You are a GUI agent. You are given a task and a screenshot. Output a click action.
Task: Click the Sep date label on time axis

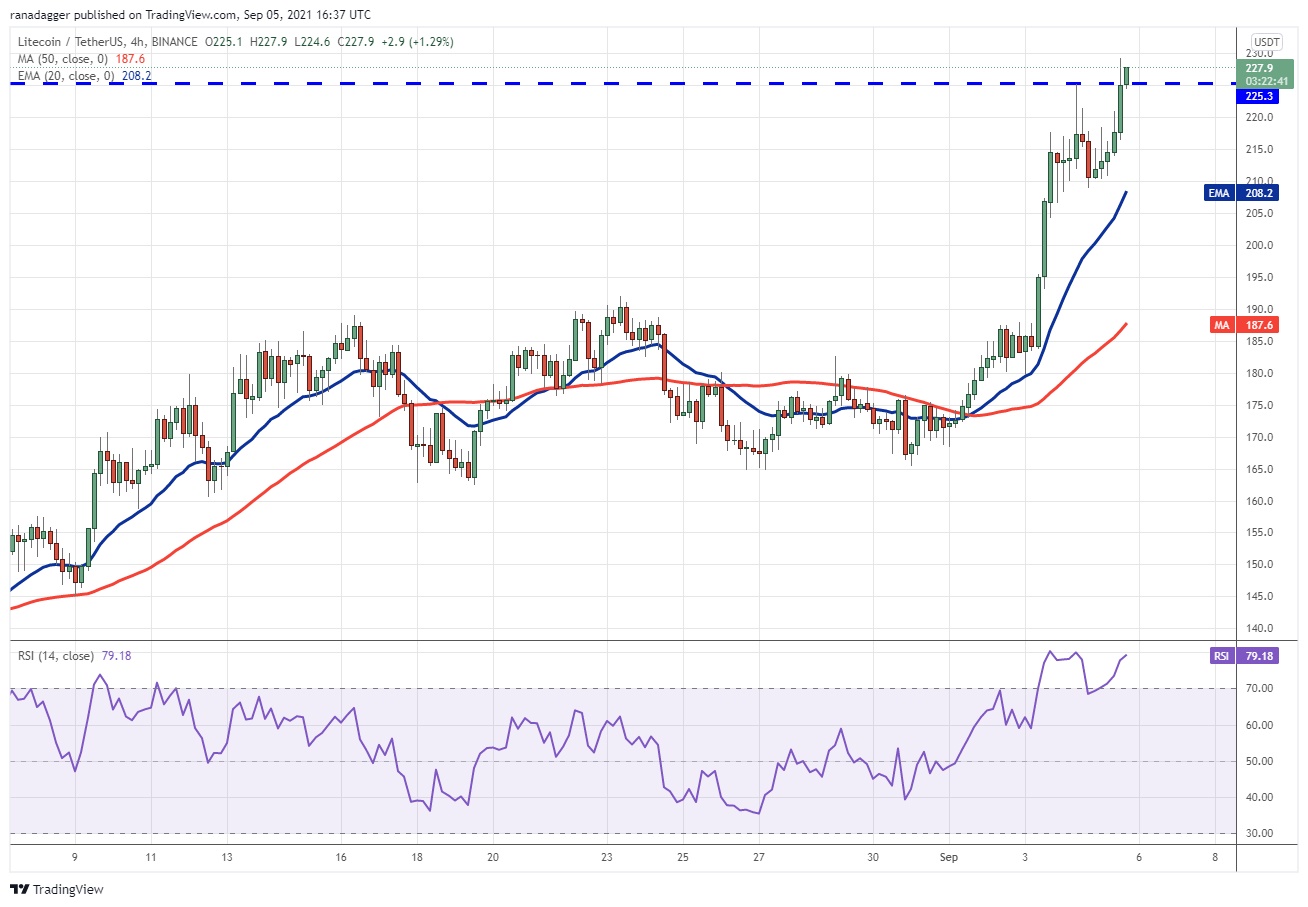[x=949, y=857]
